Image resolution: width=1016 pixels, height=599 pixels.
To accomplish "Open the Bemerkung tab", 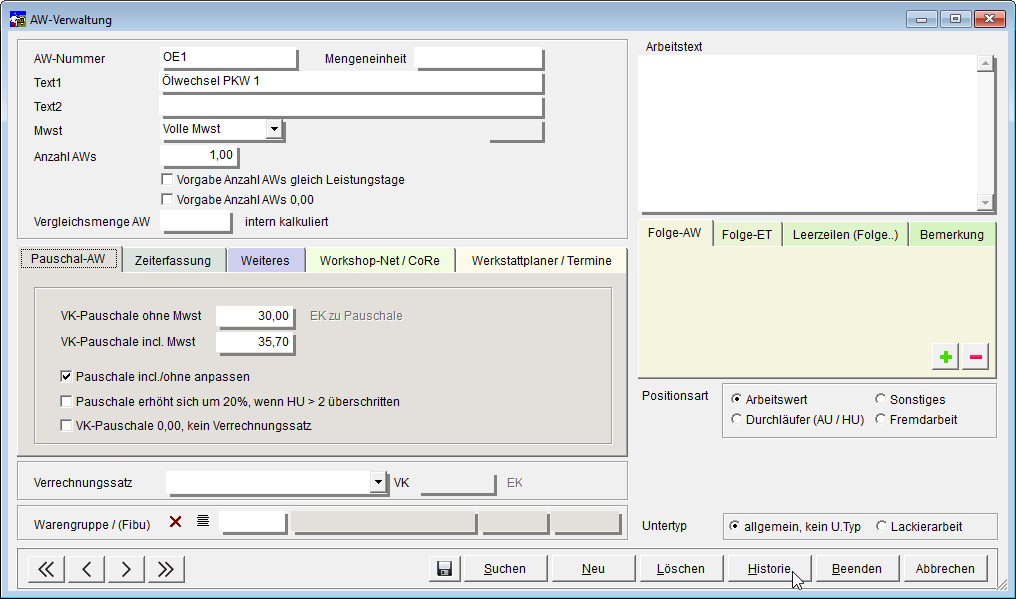I will point(952,235).
